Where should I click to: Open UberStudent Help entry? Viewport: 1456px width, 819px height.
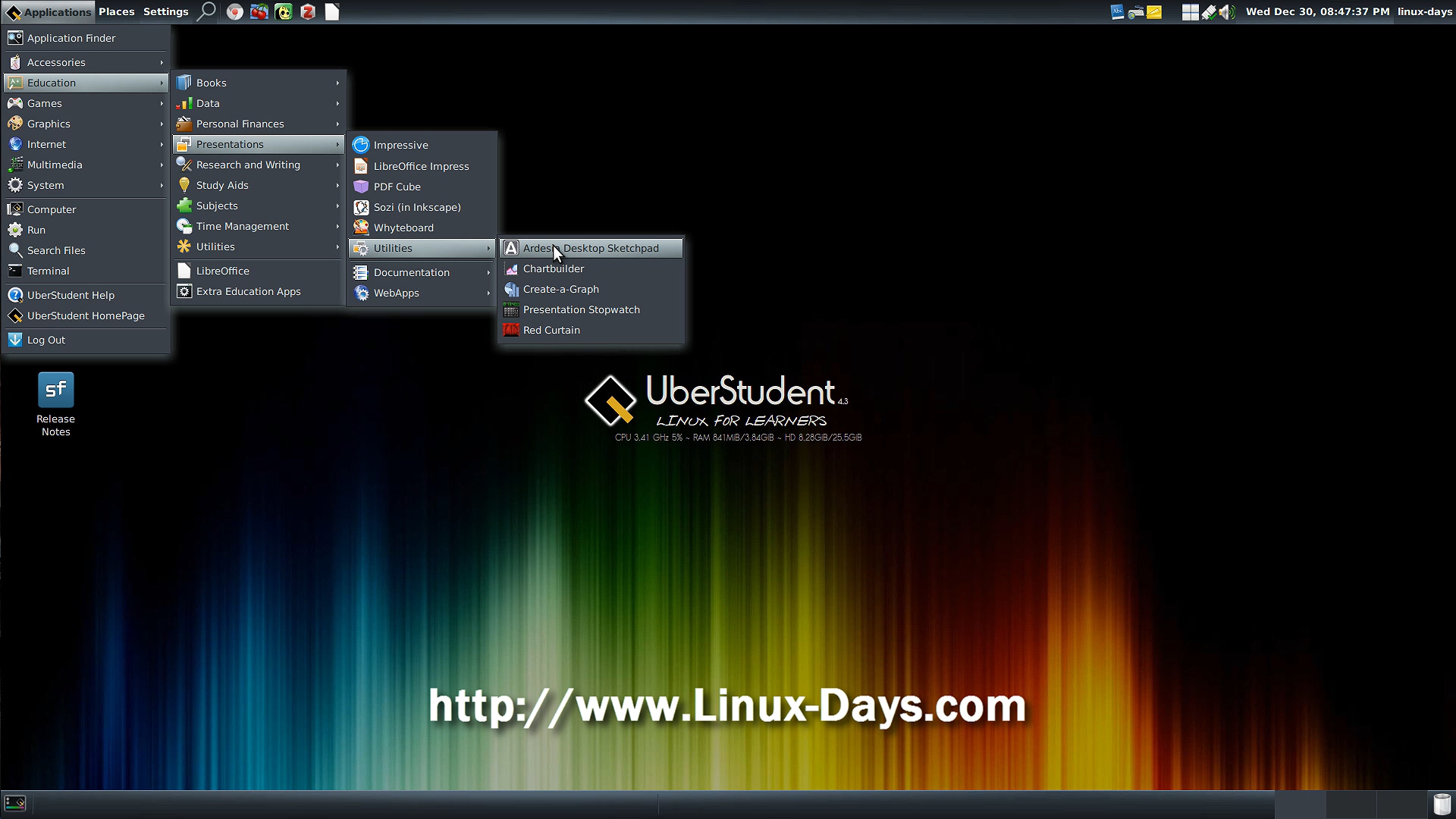(86, 295)
